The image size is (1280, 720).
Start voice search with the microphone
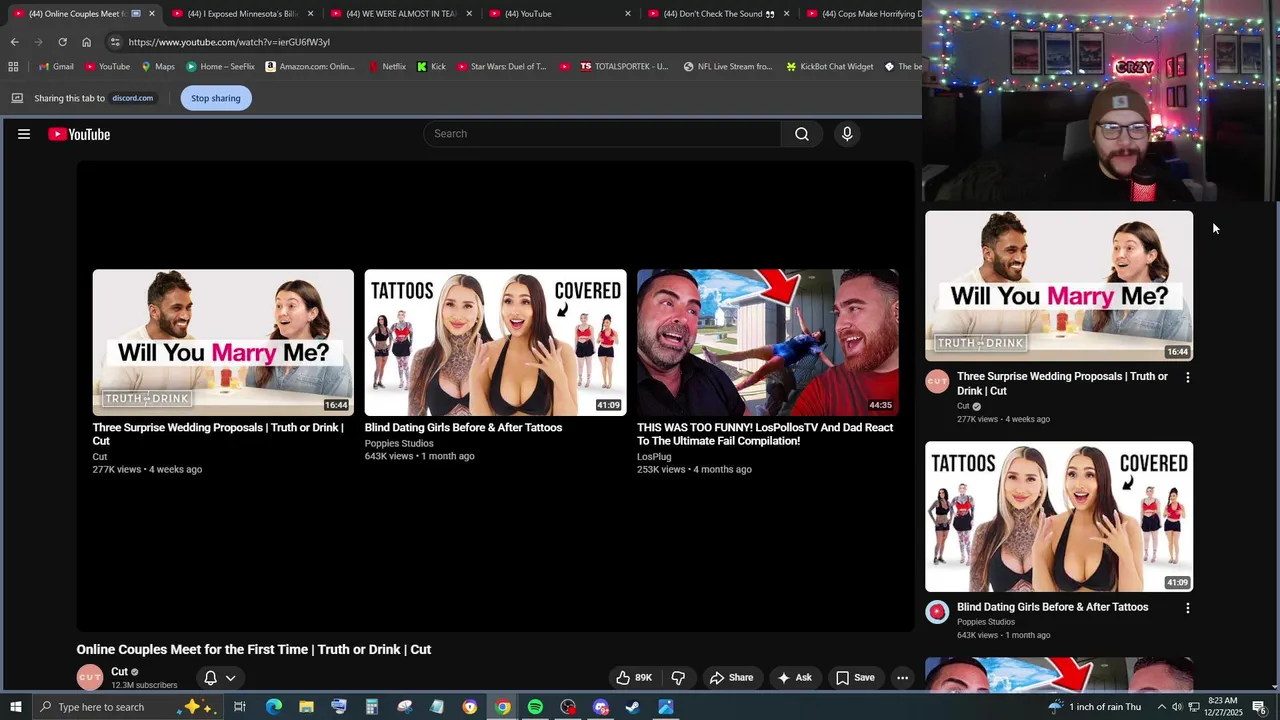(x=847, y=134)
